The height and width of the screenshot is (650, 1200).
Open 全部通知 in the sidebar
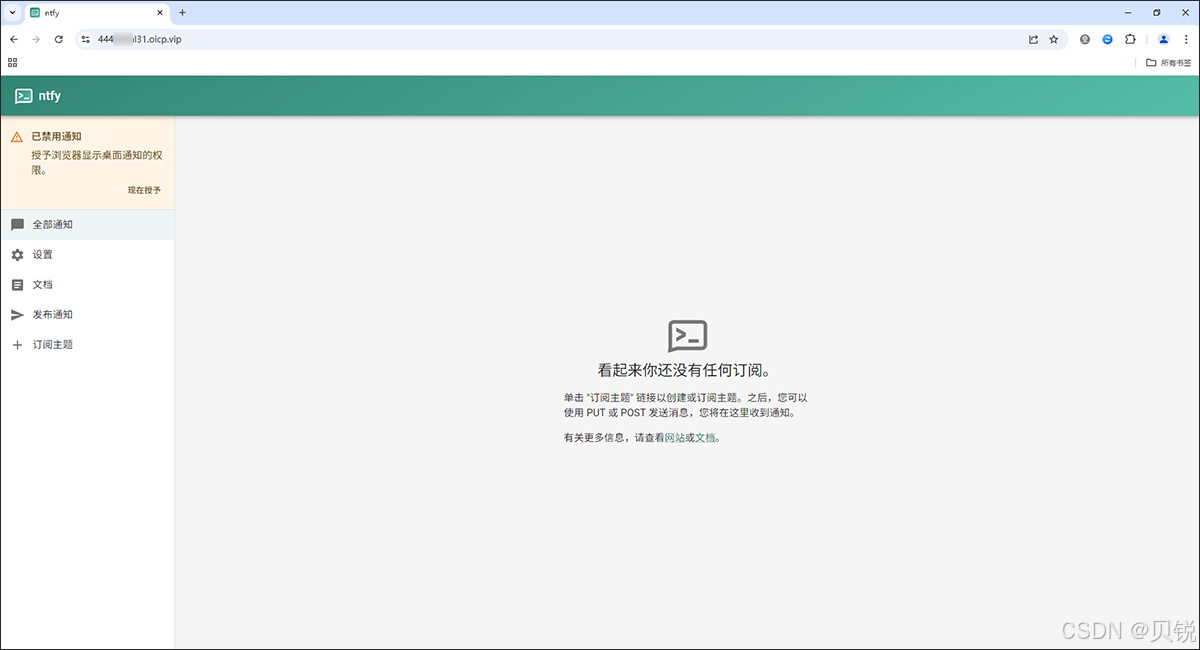coord(87,225)
